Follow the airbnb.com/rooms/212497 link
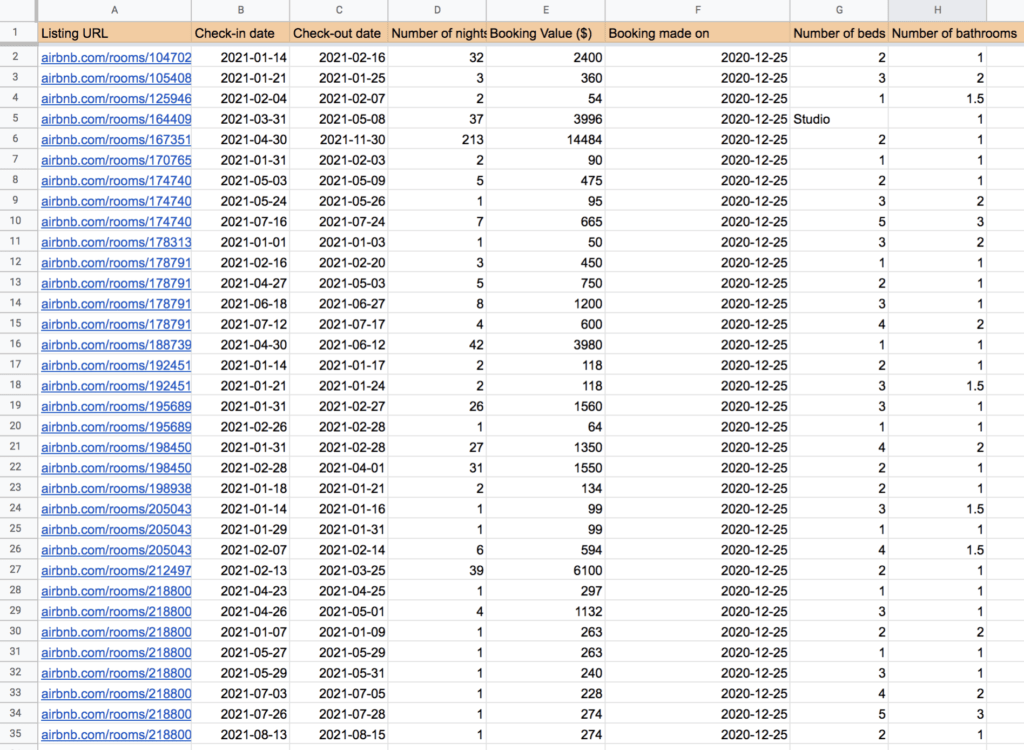This screenshot has width=1024, height=750. click(116, 570)
